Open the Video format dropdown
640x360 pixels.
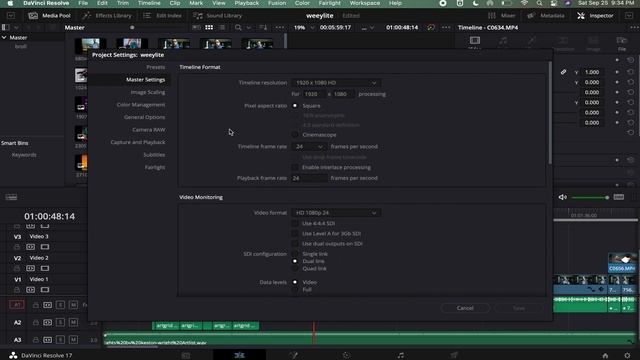coord(336,213)
